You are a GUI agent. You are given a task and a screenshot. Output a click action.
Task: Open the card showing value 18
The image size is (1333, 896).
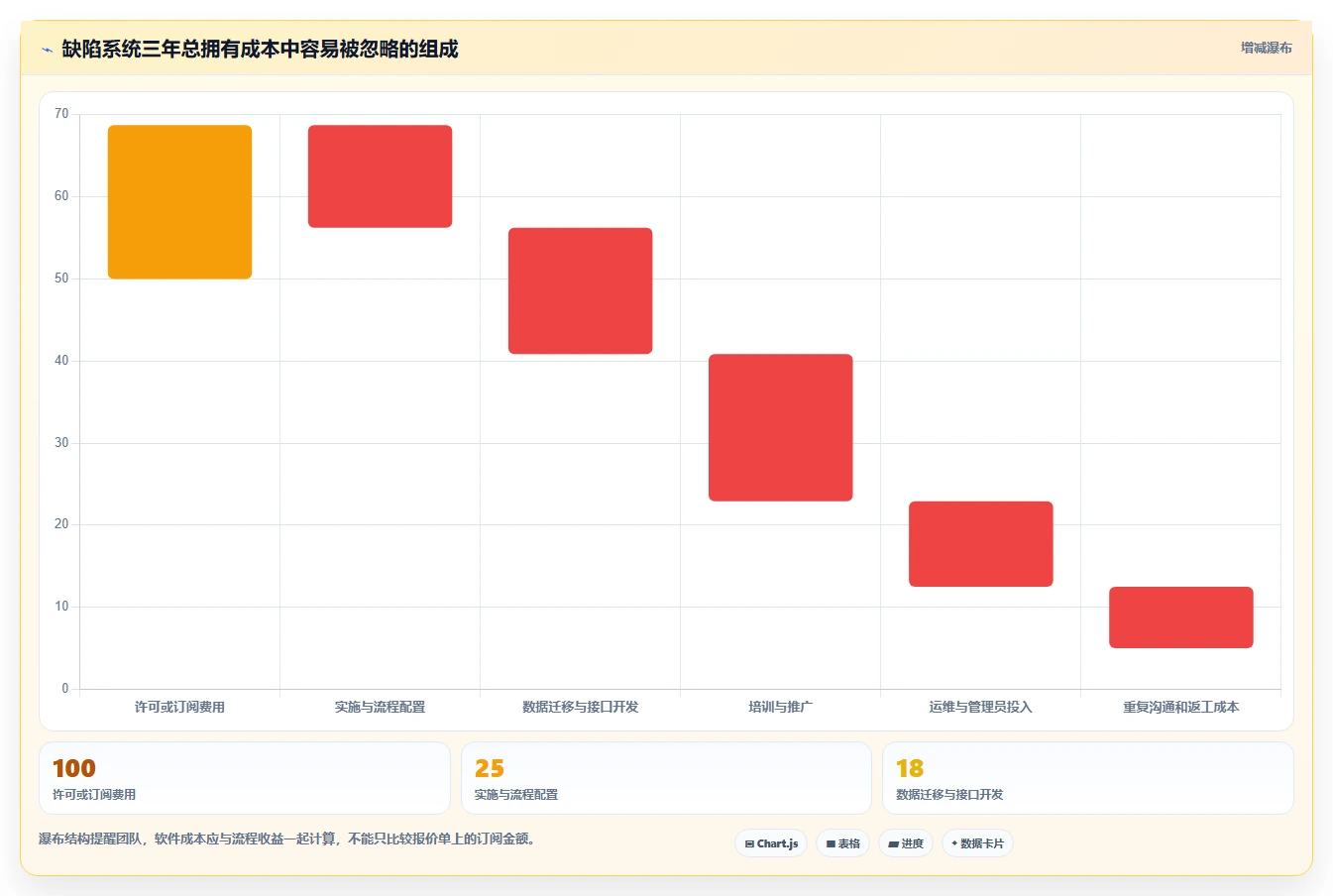point(1088,778)
